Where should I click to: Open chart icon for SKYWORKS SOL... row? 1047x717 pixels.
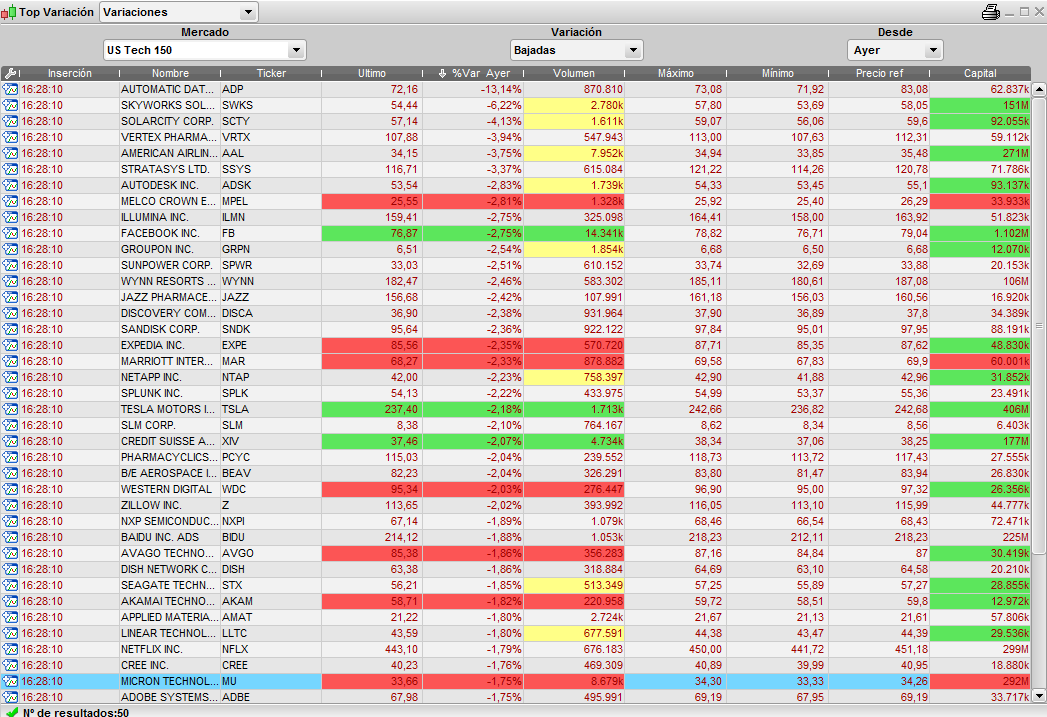tap(10, 105)
